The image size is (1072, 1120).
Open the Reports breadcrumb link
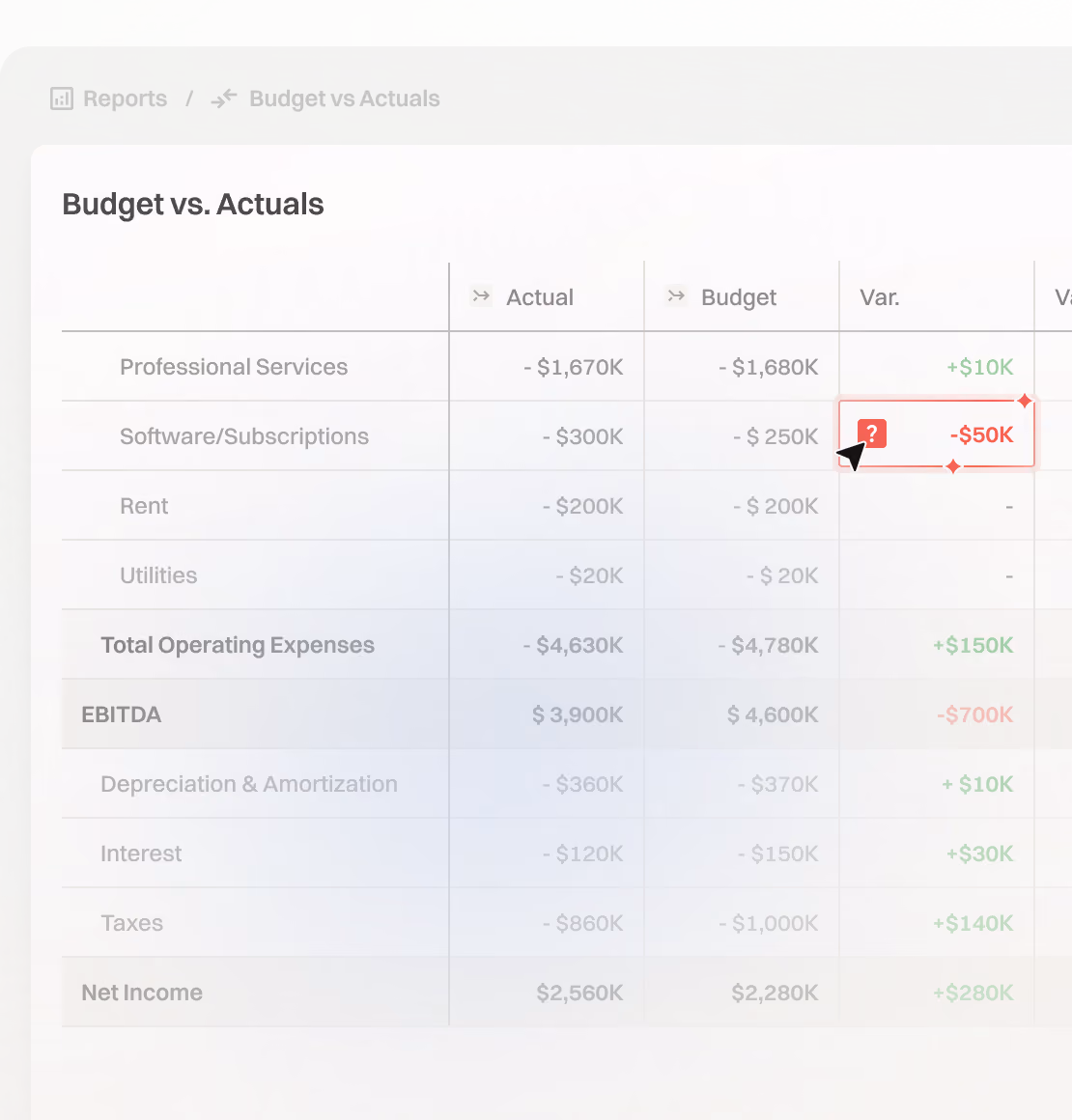point(126,98)
